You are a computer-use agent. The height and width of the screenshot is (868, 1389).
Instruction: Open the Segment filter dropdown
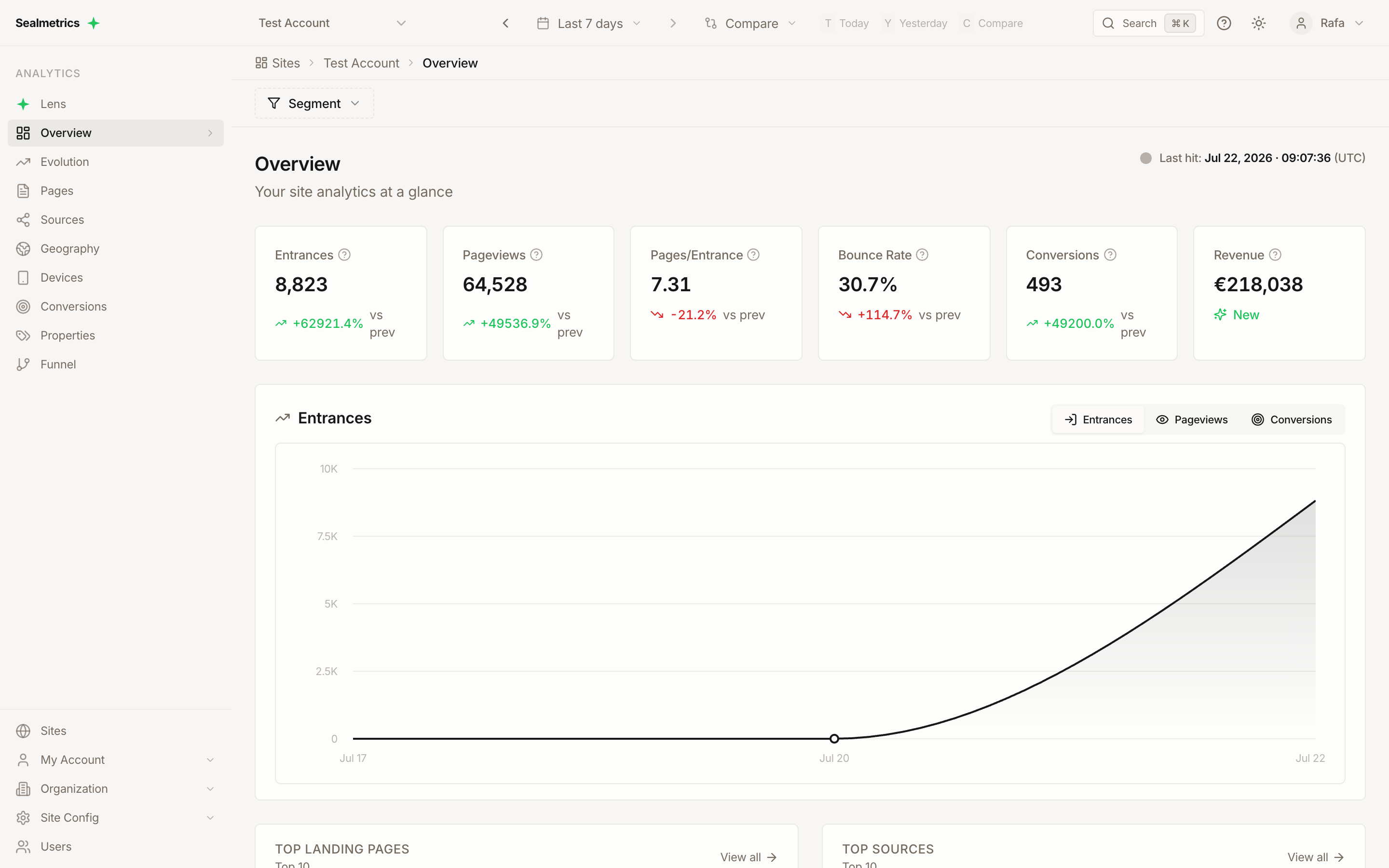click(x=314, y=103)
